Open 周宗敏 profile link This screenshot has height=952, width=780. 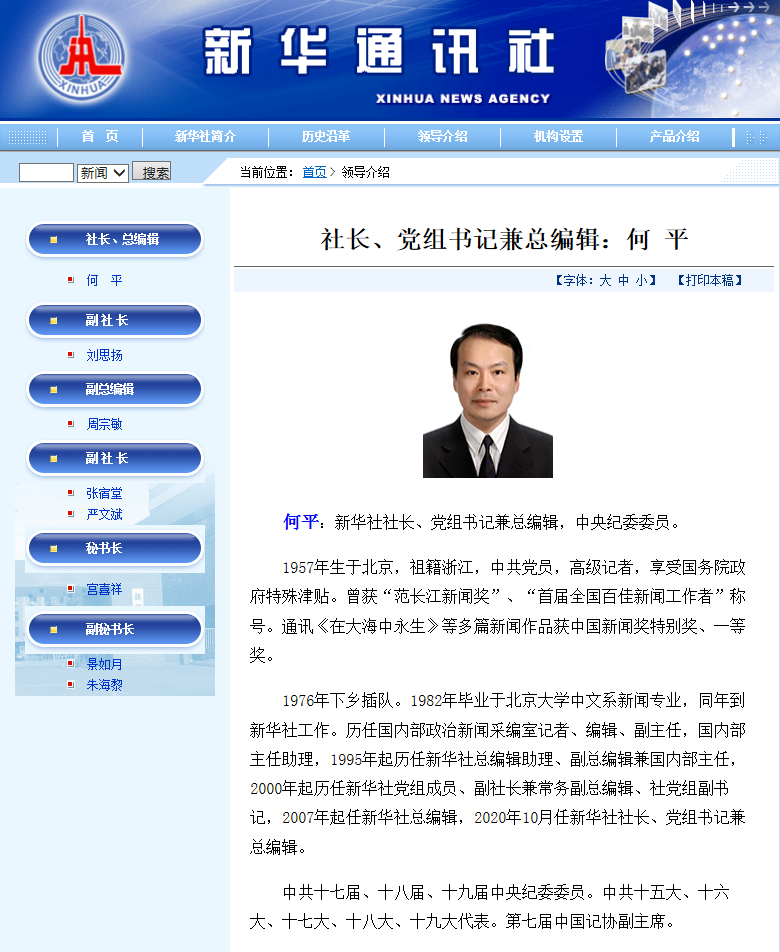coord(104,424)
